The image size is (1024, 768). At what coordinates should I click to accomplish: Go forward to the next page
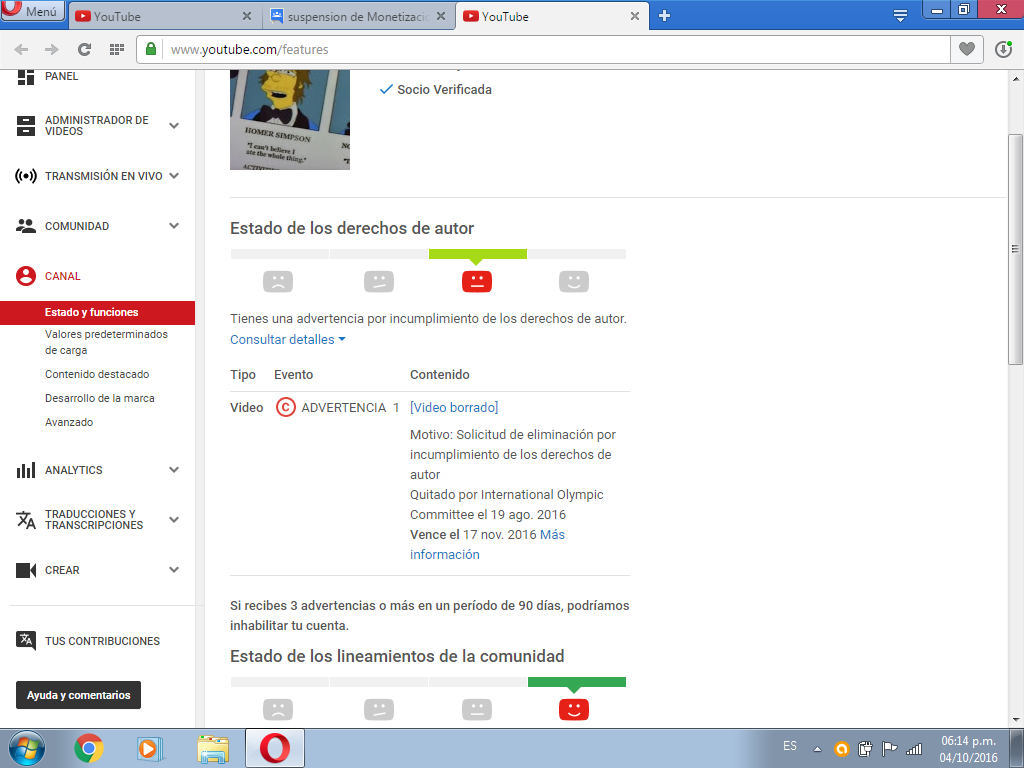tap(52, 50)
